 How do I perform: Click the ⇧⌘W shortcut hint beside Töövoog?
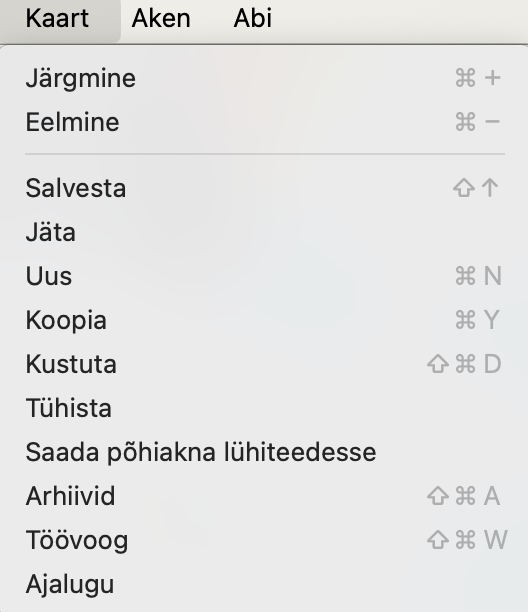(x=467, y=540)
